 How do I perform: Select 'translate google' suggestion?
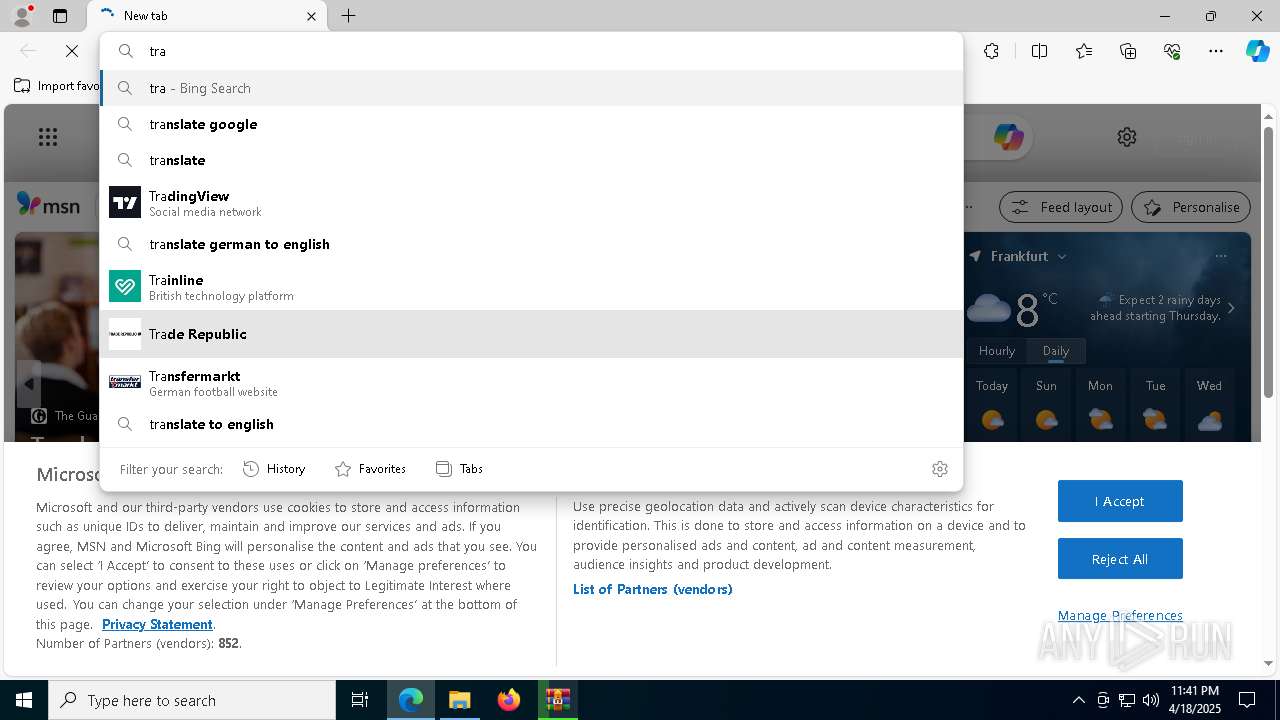(x=531, y=124)
